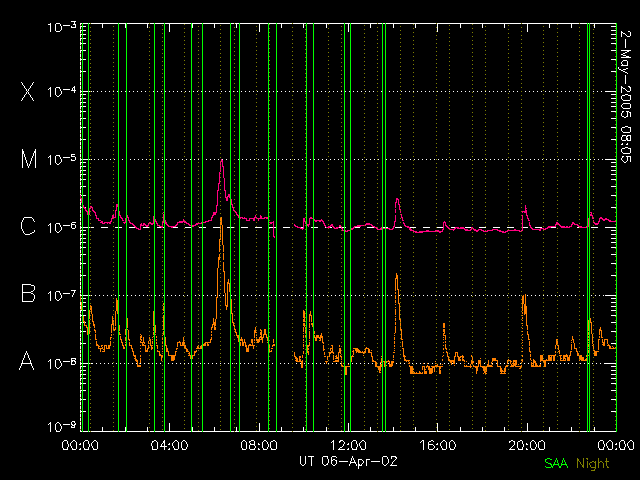Click the 04:00 time axis label
Viewport: 640px width, 480px height.
click(x=169, y=445)
